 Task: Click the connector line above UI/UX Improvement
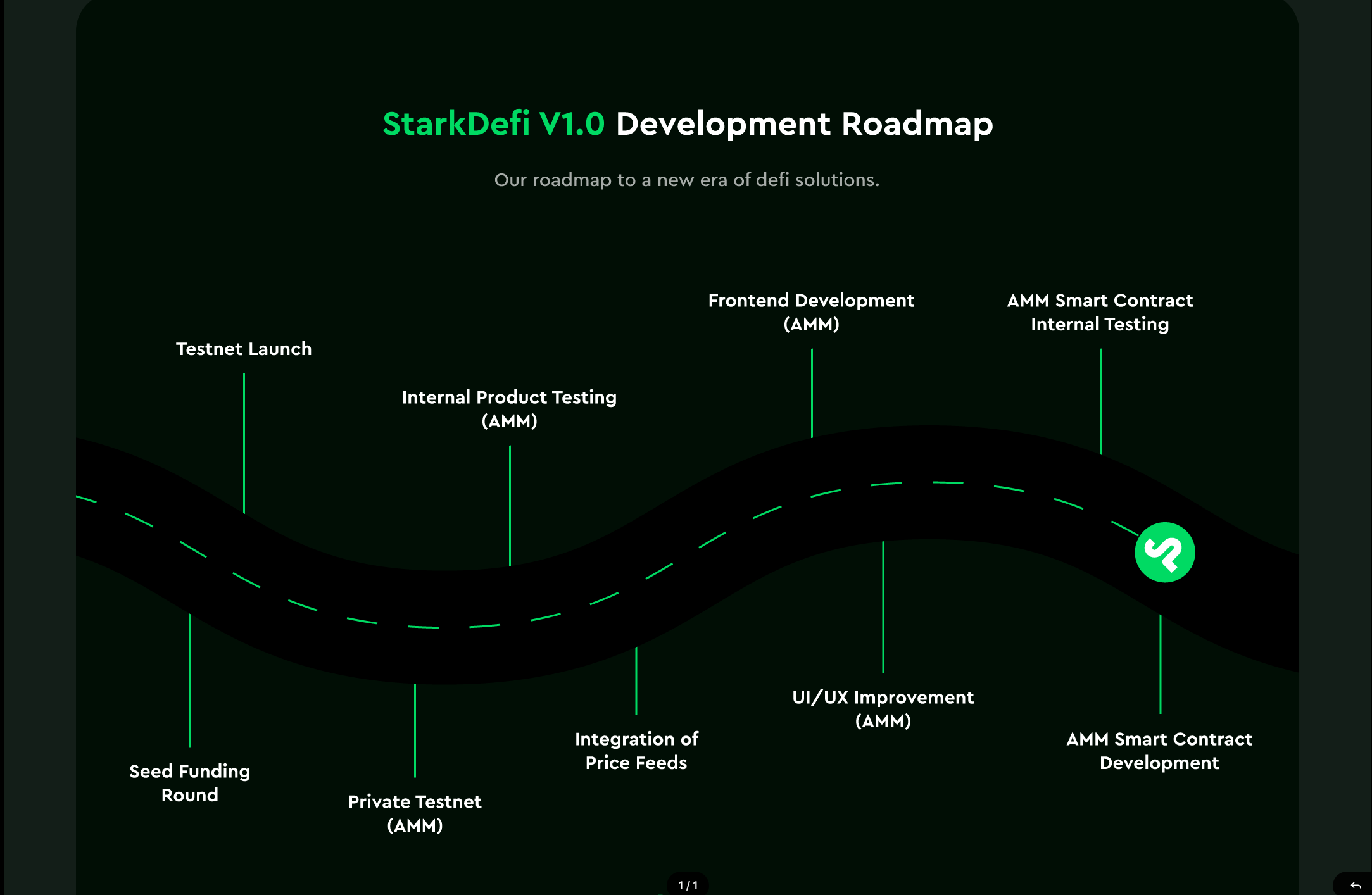pyautogui.click(x=883, y=607)
